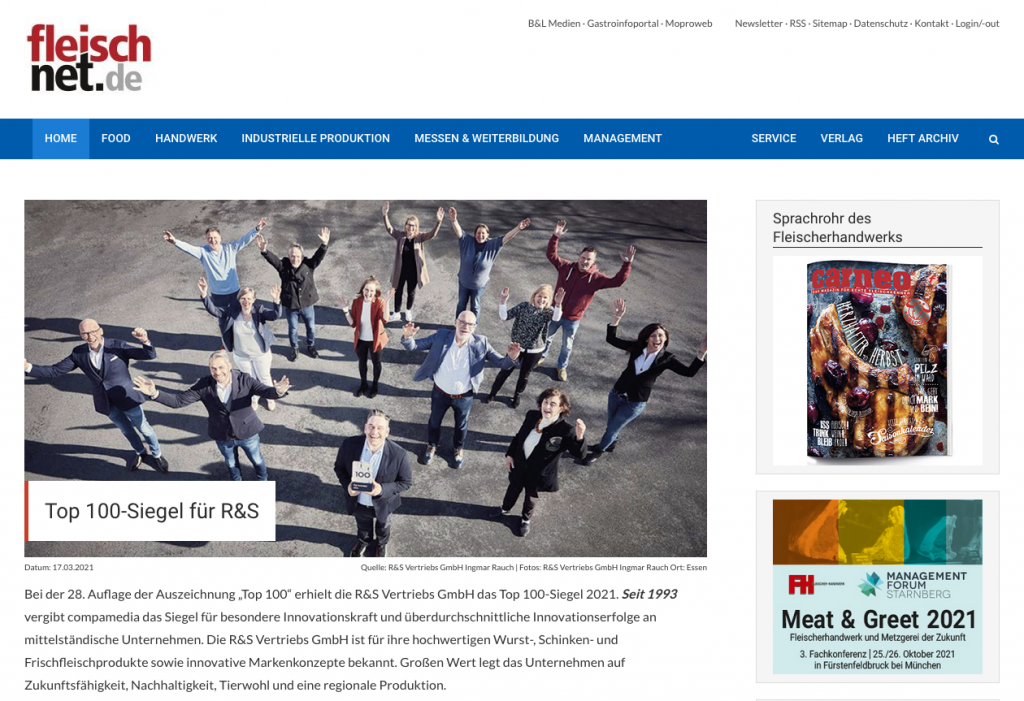Go to MESSEN & WEITERBILDUNG section
The width and height of the screenshot is (1024, 701).
point(486,139)
